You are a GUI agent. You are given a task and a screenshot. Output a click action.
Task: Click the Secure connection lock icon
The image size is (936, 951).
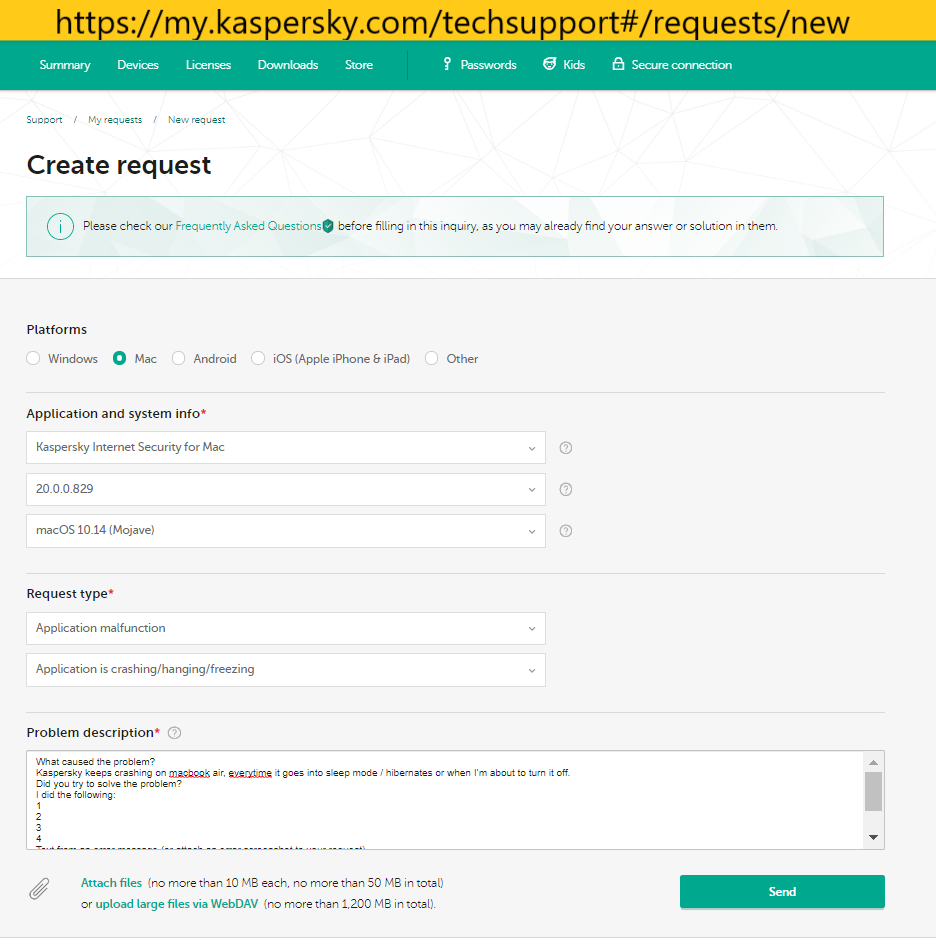618,64
